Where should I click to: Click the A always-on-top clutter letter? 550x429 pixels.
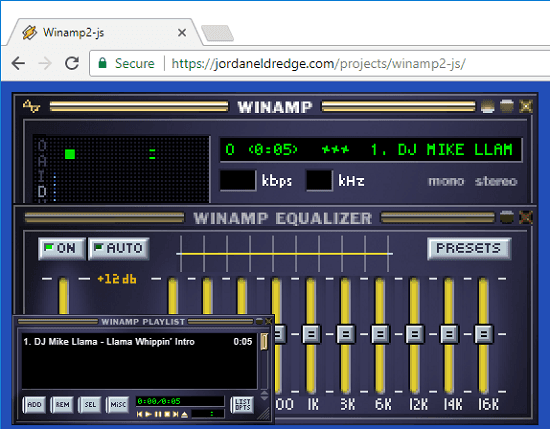click(x=42, y=161)
